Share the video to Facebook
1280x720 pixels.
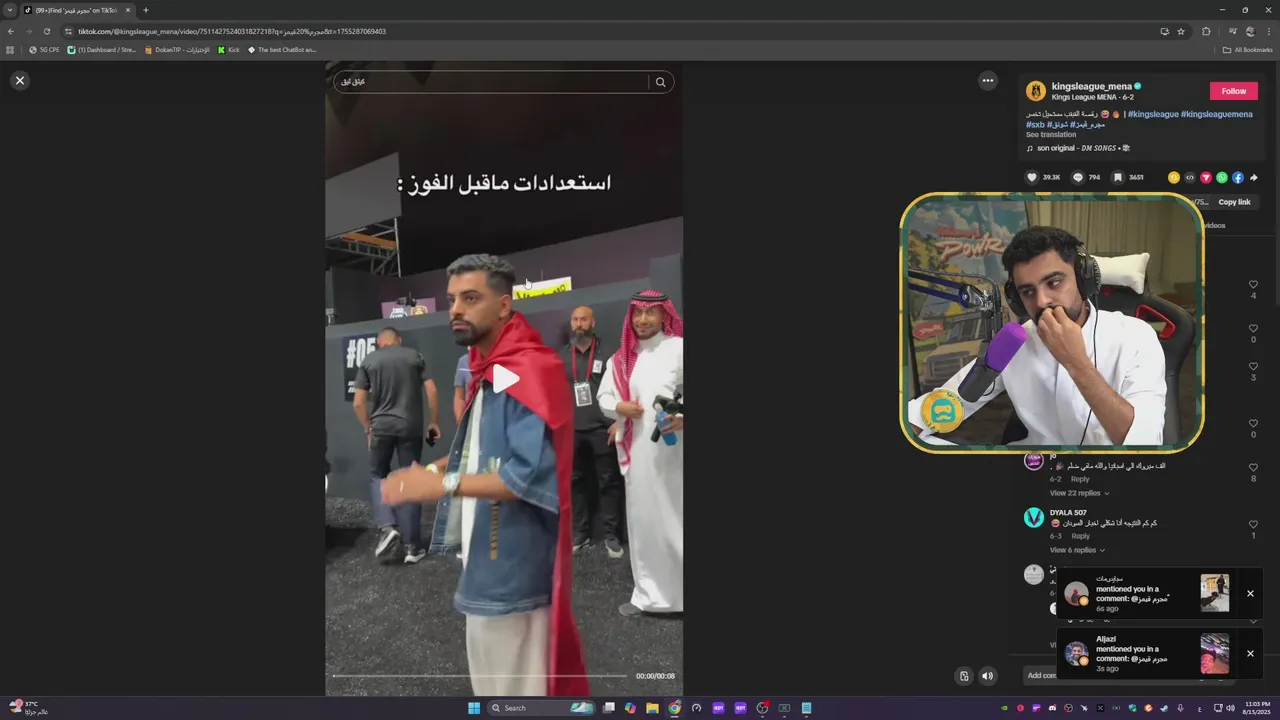1238,177
